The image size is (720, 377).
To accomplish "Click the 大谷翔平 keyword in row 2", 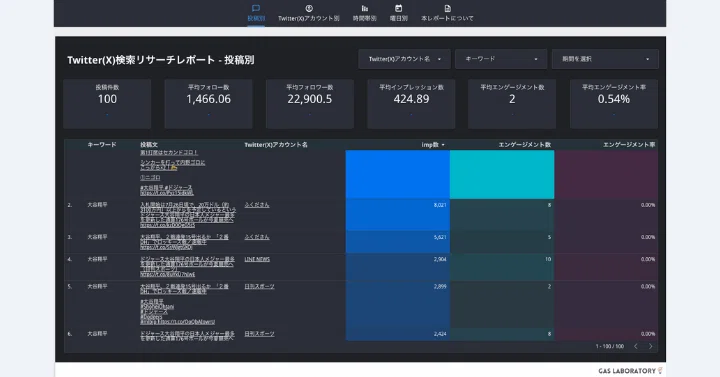I will coord(97,205).
